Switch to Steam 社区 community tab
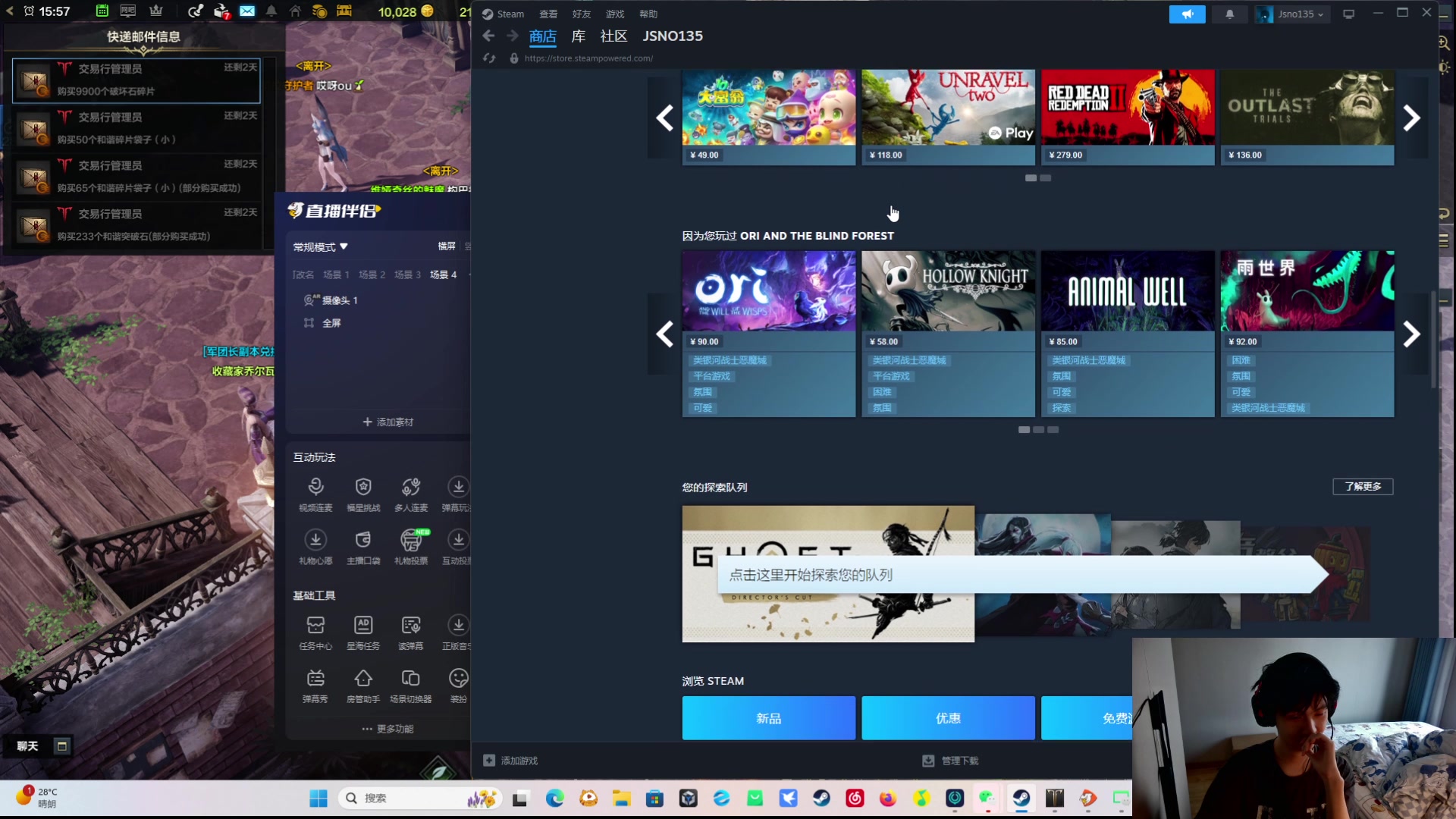 (613, 36)
